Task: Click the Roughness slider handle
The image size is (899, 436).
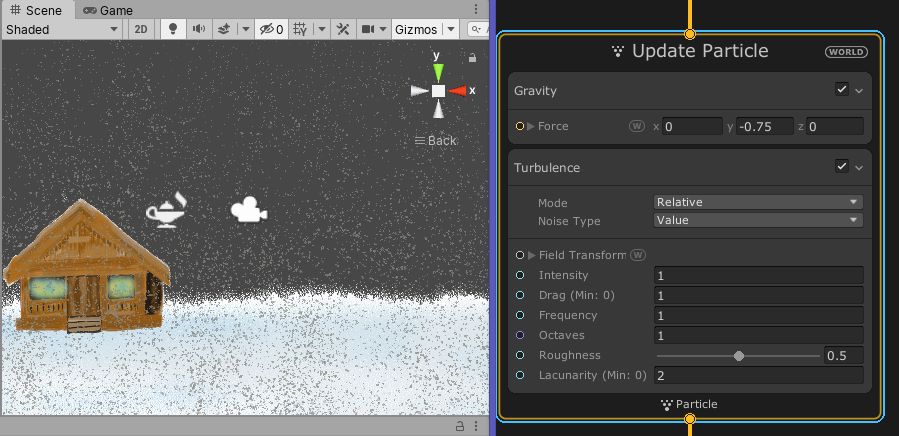Action: click(739, 355)
